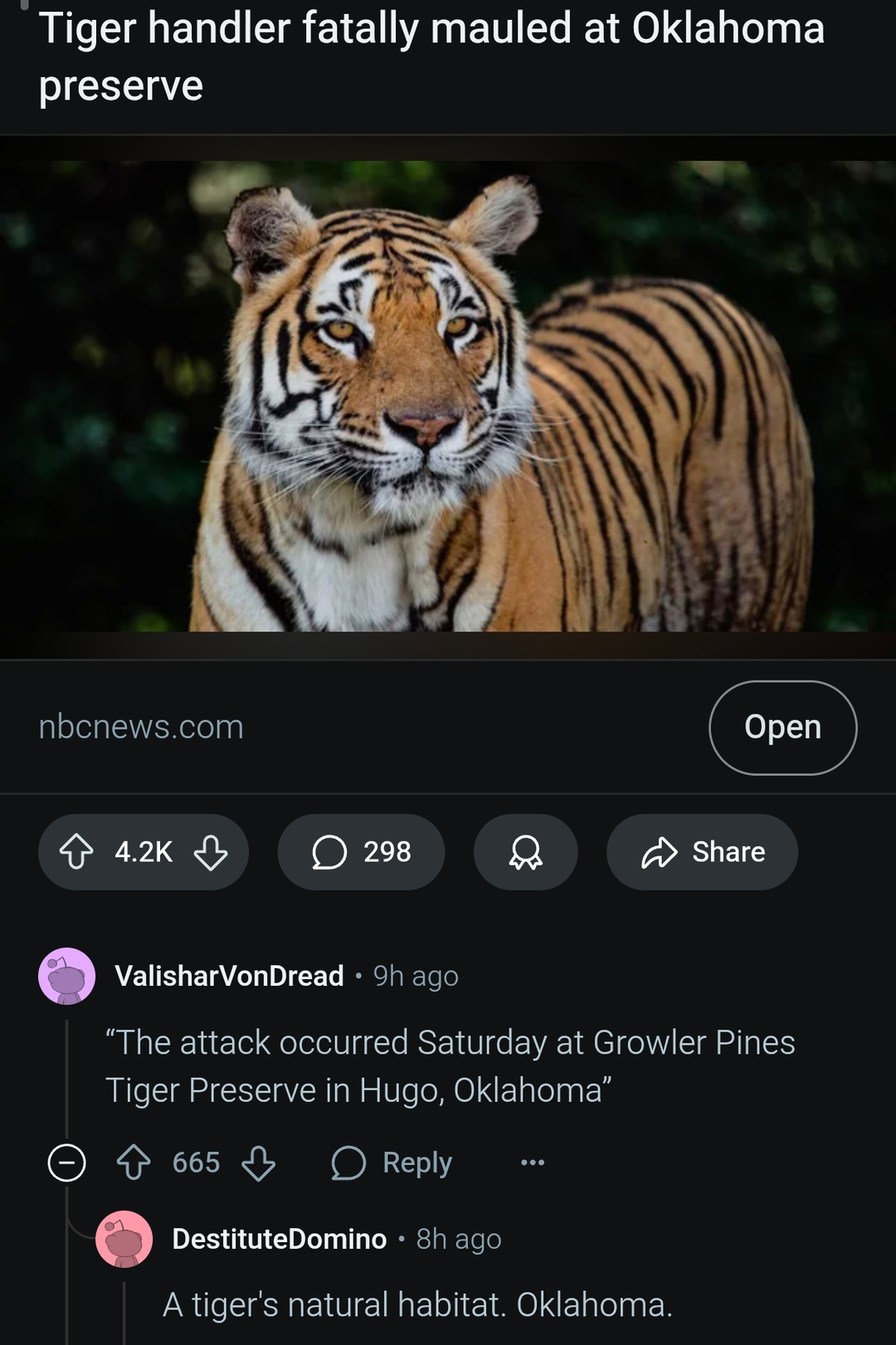Downvote ValisharVonDread's comment
This screenshot has height=1345, width=896.
pos(257,1162)
